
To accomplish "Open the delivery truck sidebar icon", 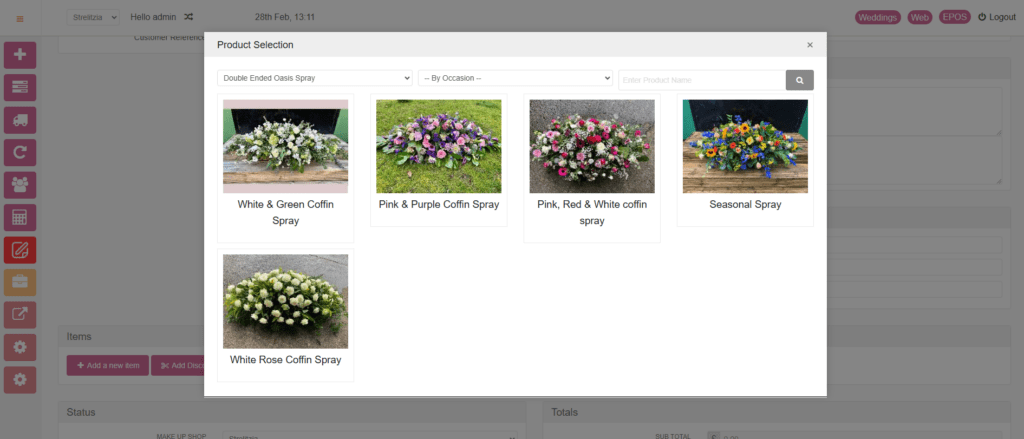I will coord(20,120).
